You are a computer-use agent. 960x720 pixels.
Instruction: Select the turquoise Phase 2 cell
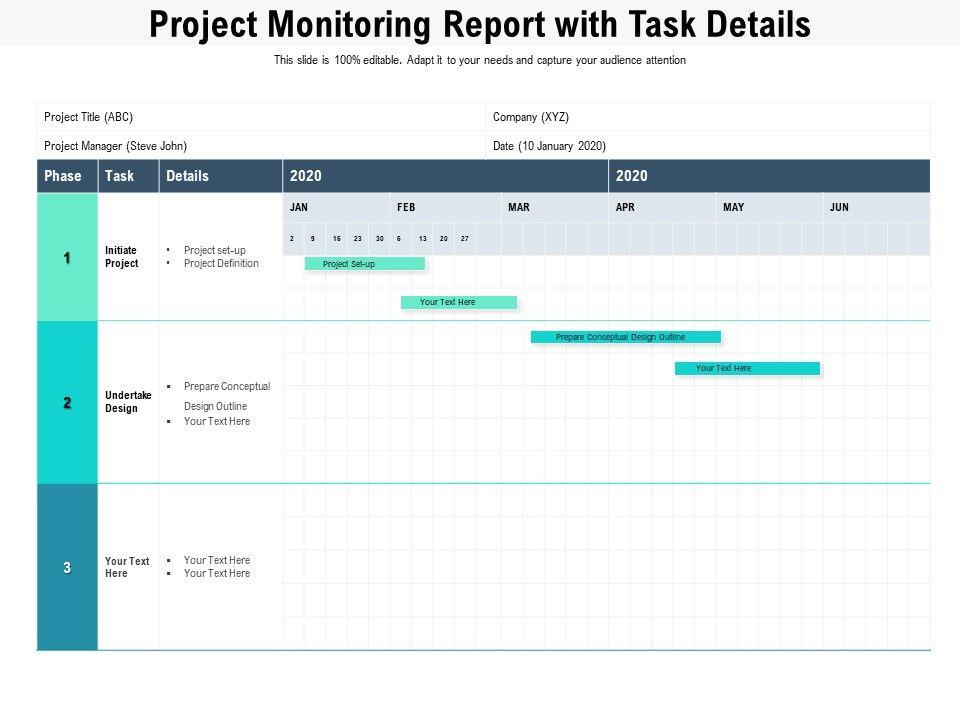[67, 403]
